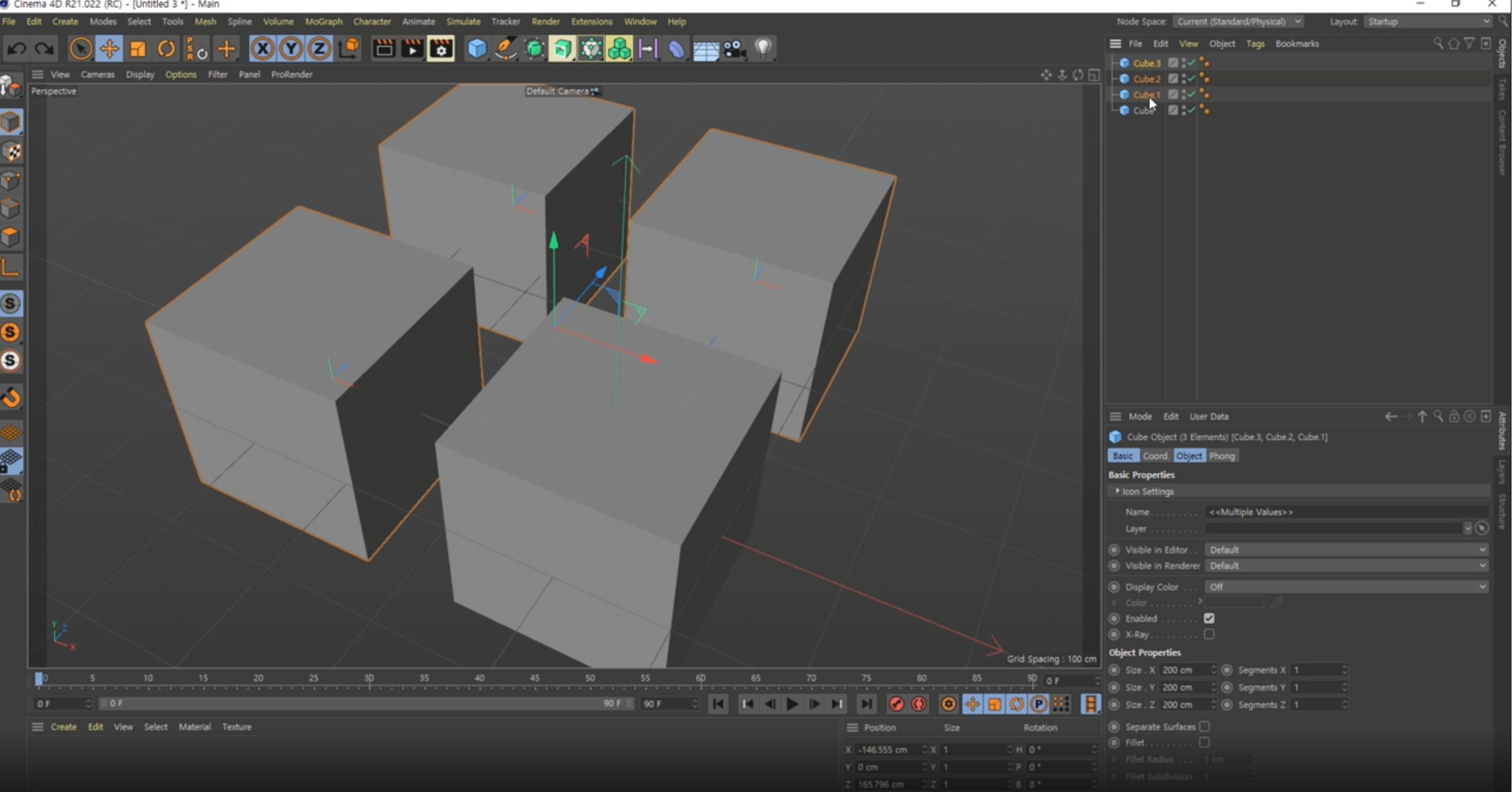
Task: Select Cube.3 in the Object Manager
Action: (1147, 63)
